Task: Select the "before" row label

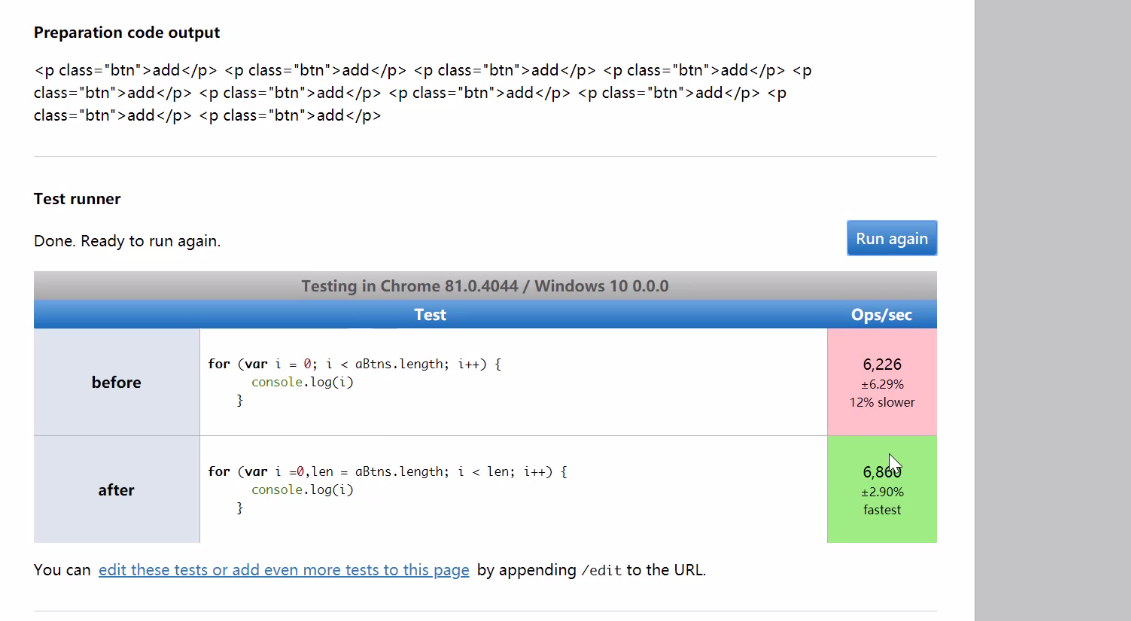Action: click(116, 382)
